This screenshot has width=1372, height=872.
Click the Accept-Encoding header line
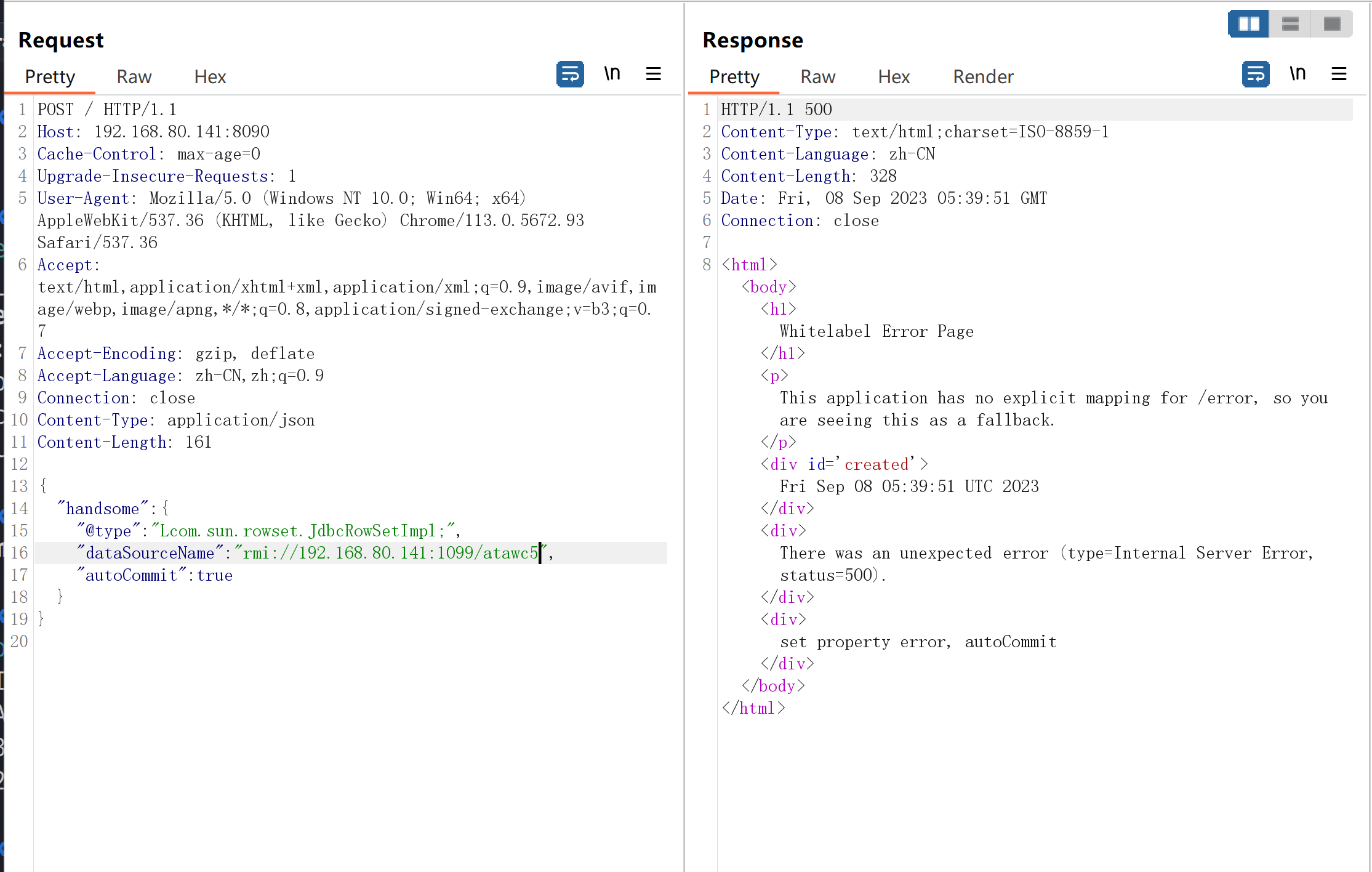(176, 353)
